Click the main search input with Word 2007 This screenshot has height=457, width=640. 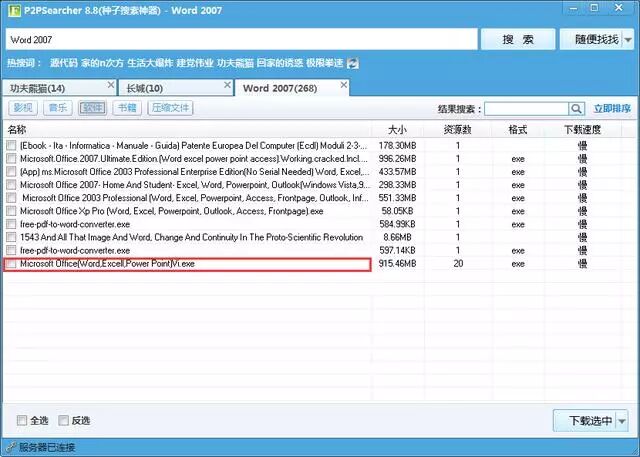pyautogui.click(x=242, y=40)
